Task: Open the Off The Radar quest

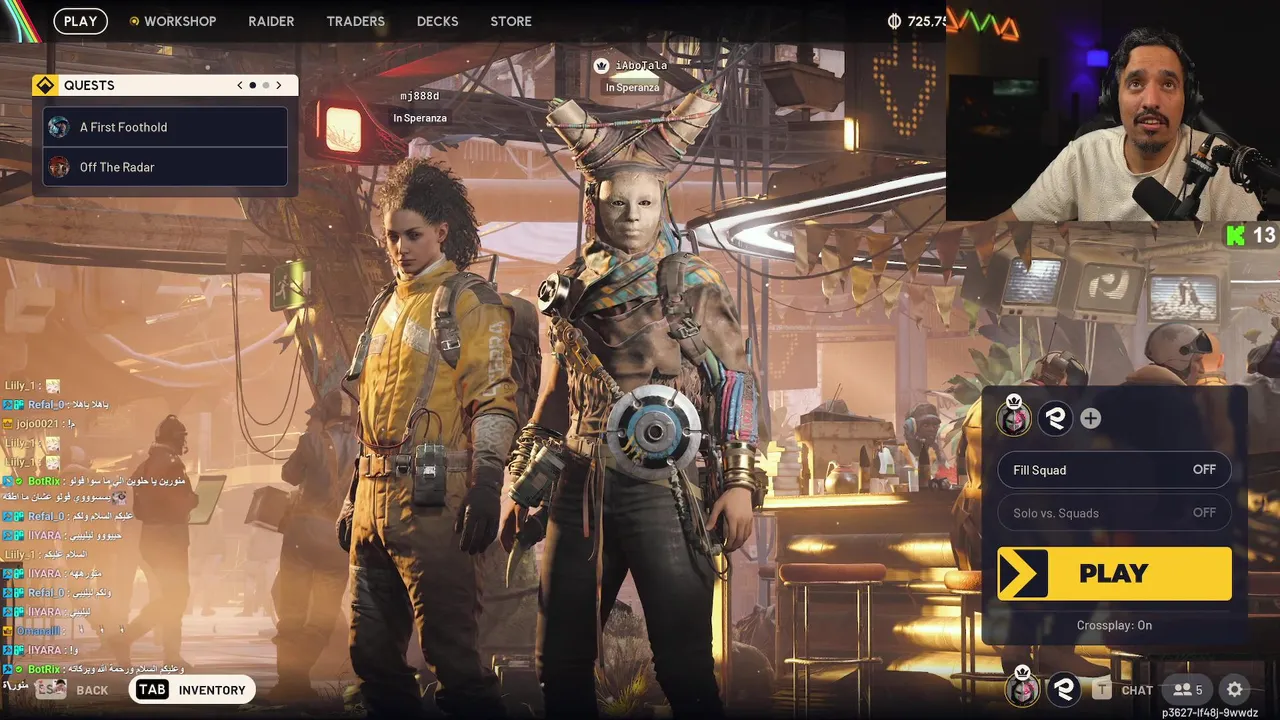Action: [x=165, y=167]
